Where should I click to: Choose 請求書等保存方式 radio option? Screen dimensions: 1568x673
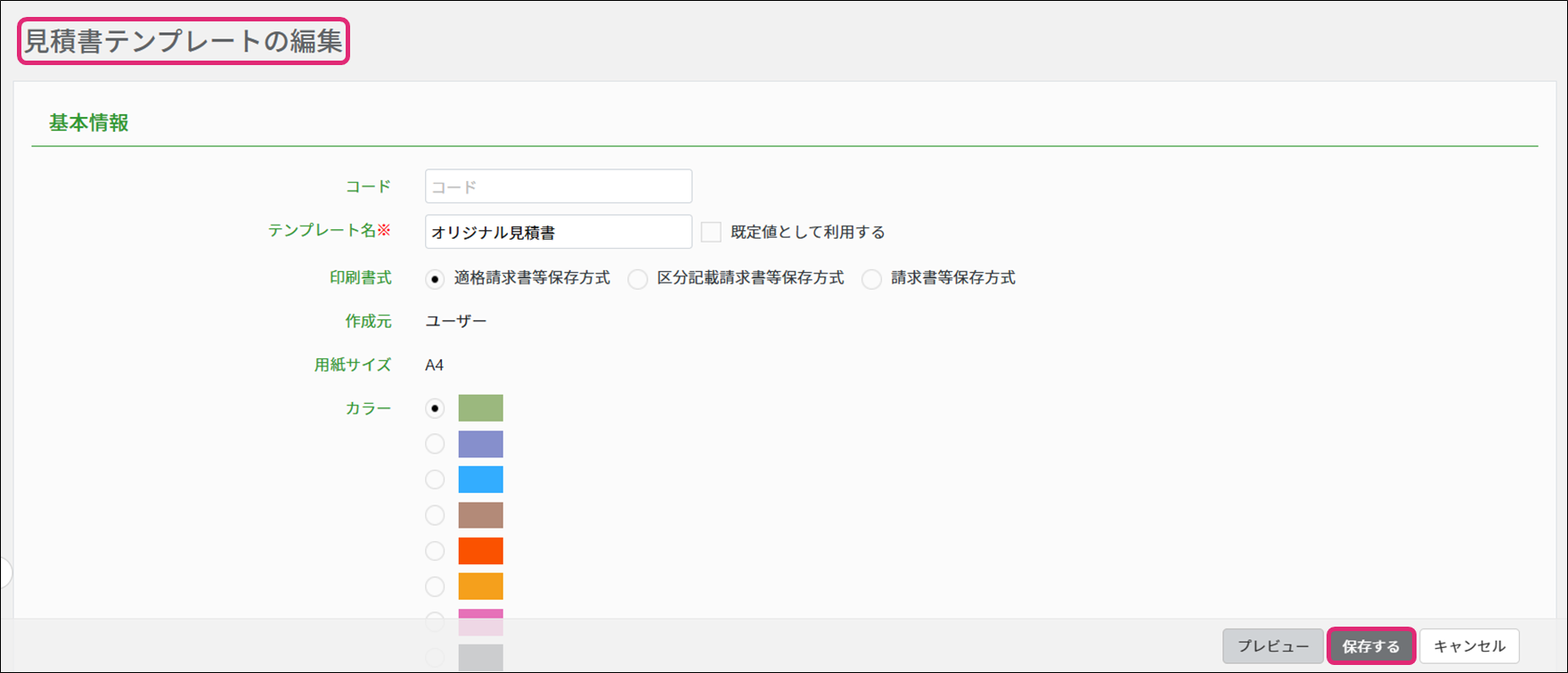[x=871, y=279]
